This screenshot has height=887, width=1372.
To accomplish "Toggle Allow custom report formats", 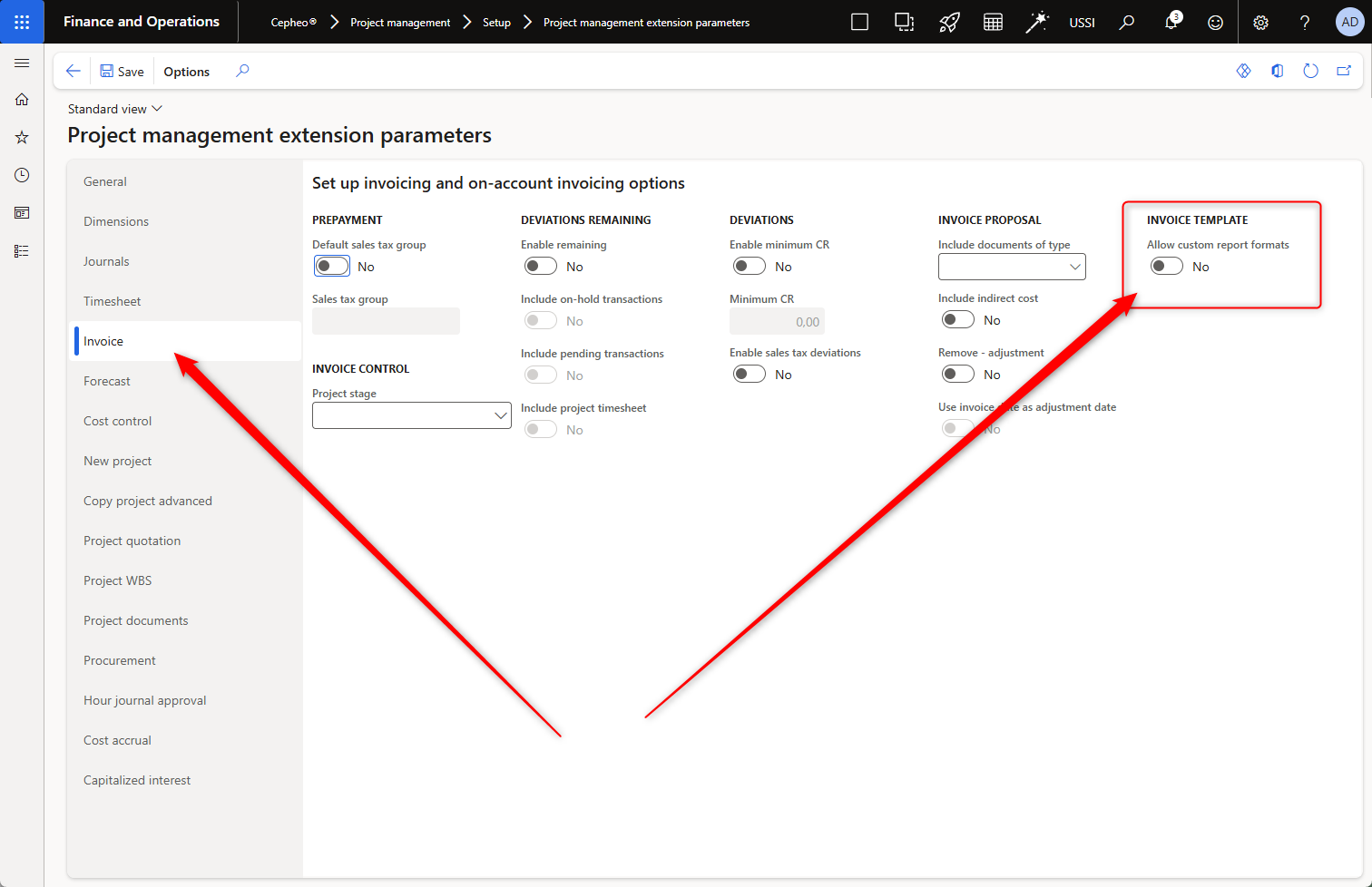I will (1166, 266).
